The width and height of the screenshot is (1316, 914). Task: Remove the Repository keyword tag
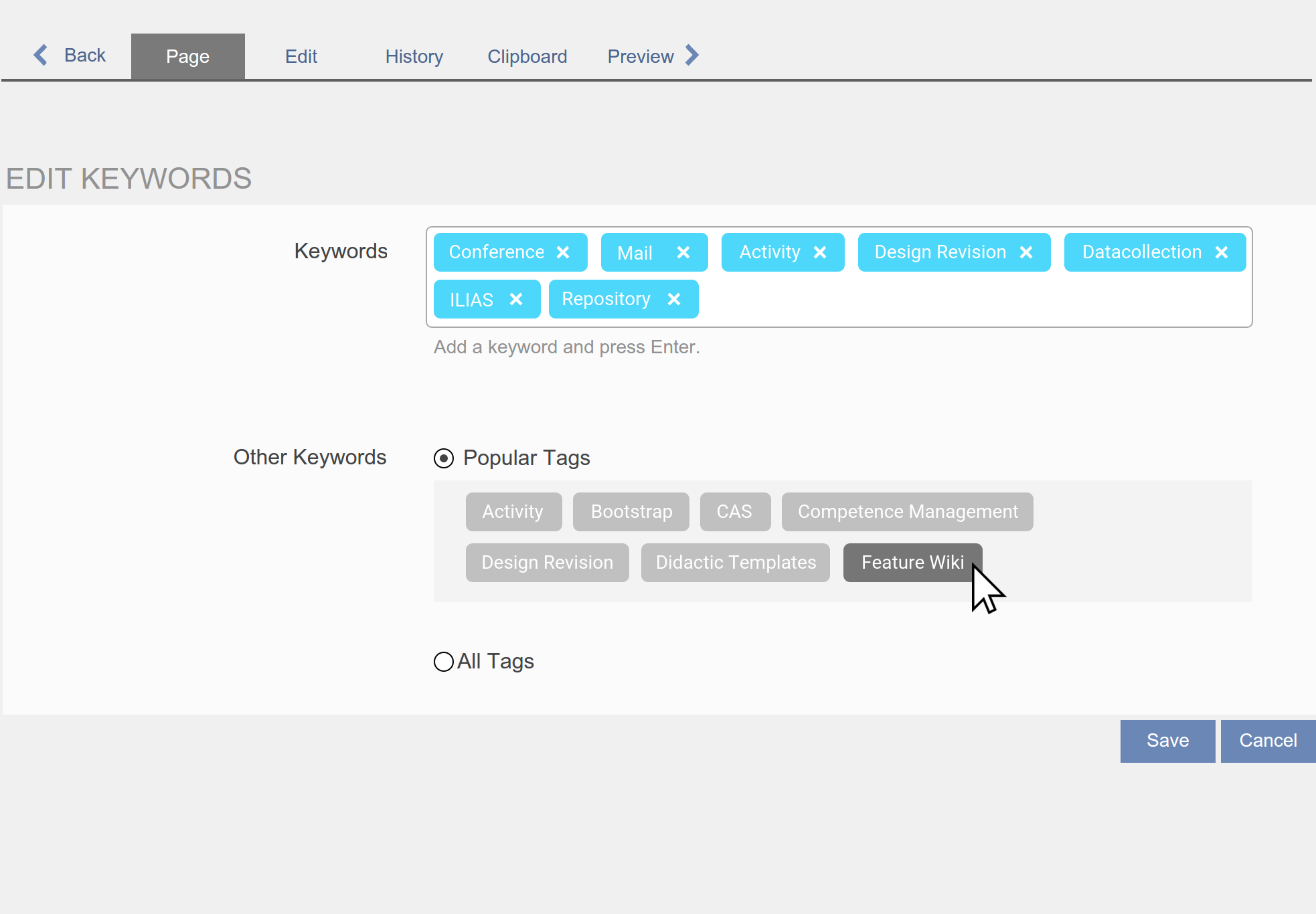pyautogui.click(x=673, y=299)
